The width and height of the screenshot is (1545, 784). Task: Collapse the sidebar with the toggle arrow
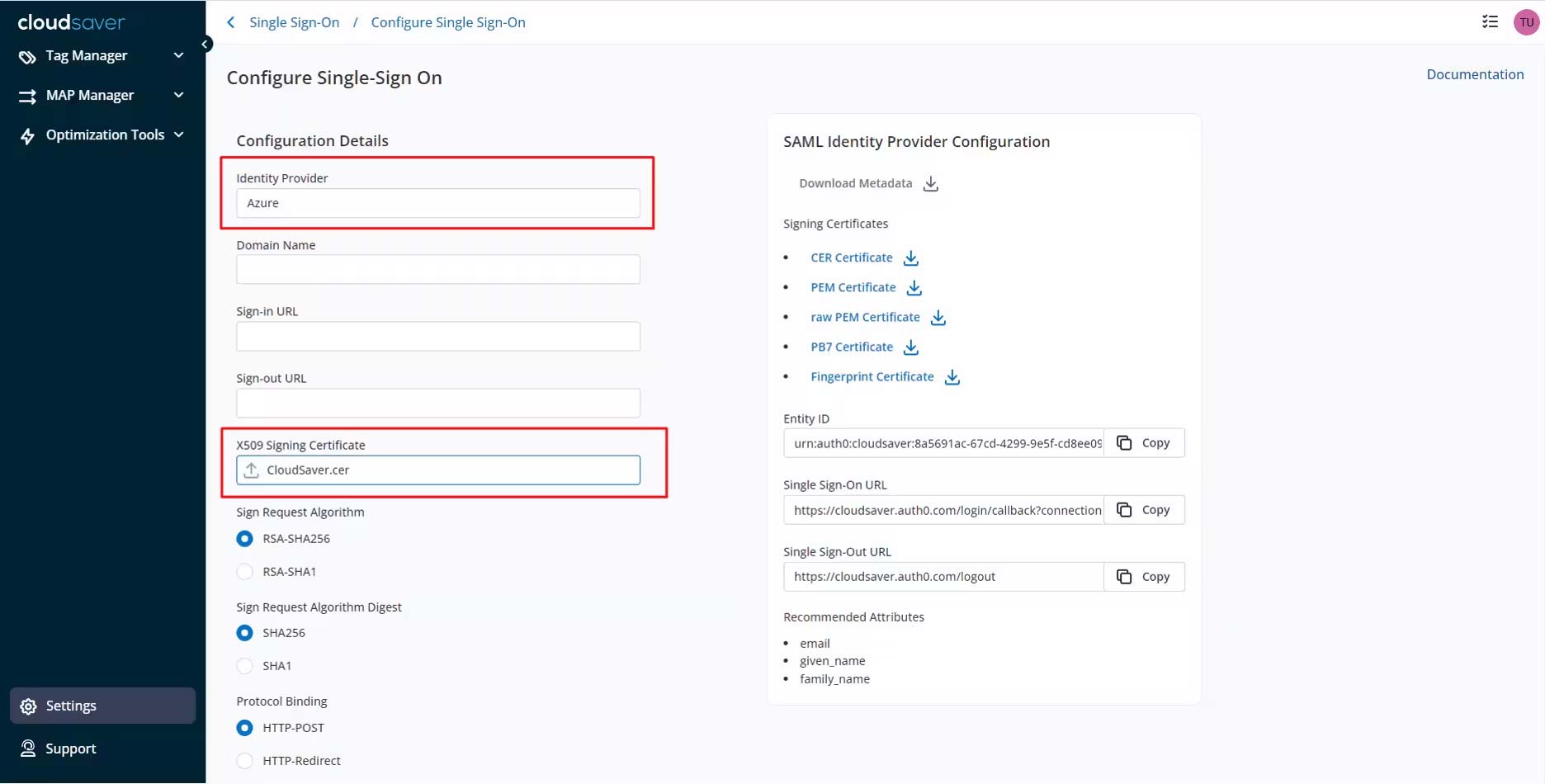pyautogui.click(x=206, y=45)
